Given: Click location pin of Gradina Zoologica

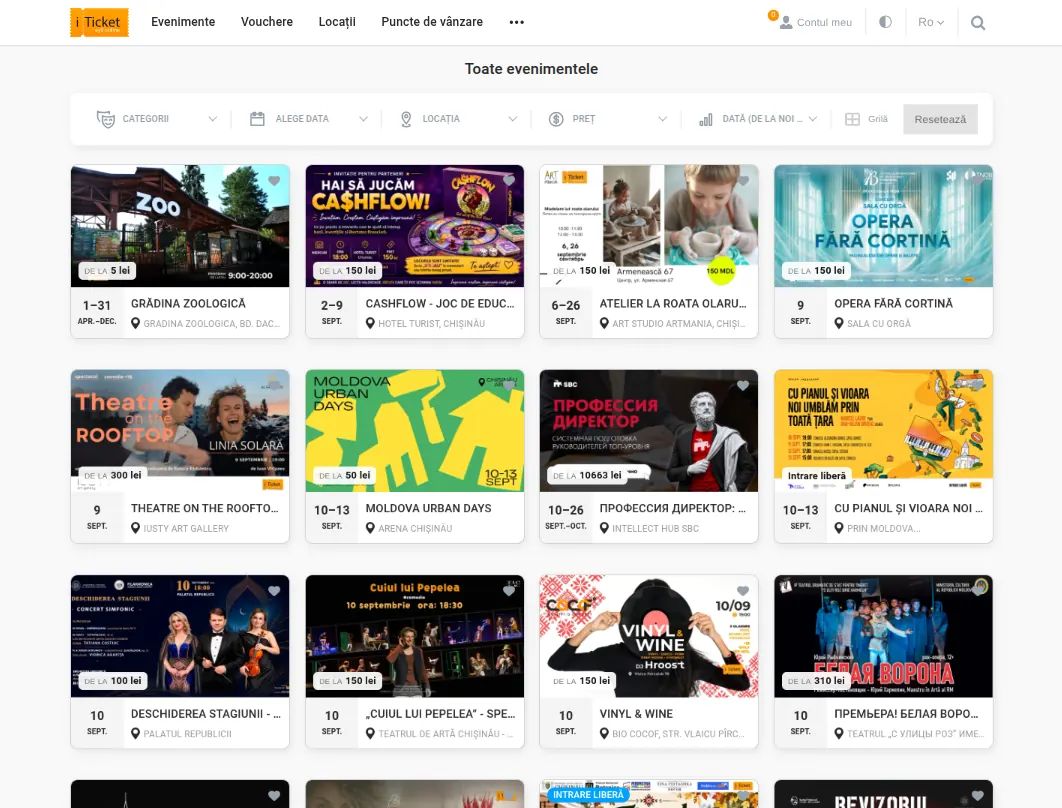Looking at the screenshot, I should 135,324.
